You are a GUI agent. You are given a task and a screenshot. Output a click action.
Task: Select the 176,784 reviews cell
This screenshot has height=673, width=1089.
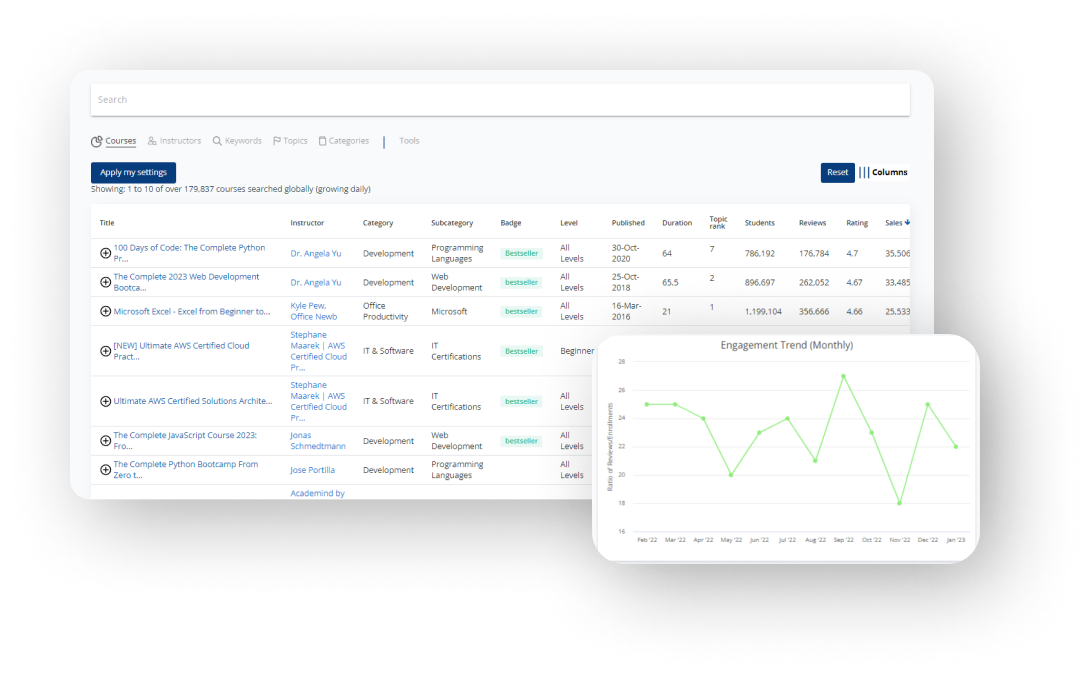(x=814, y=254)
